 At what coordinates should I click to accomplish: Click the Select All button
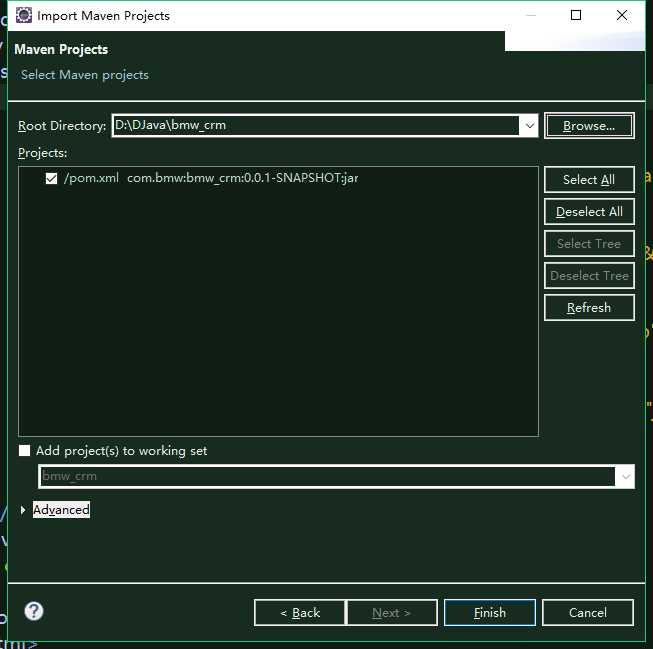589,180
